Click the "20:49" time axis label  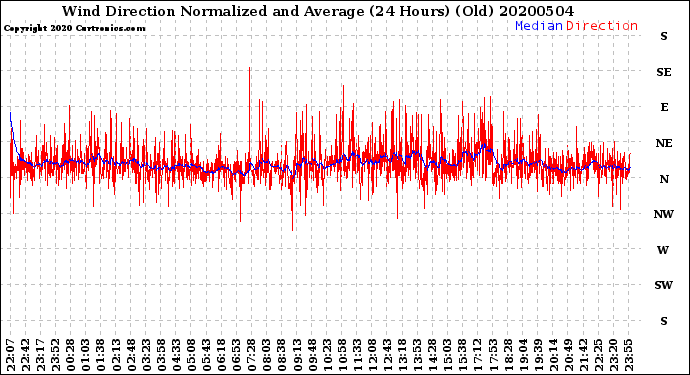[x=568, y=355]
